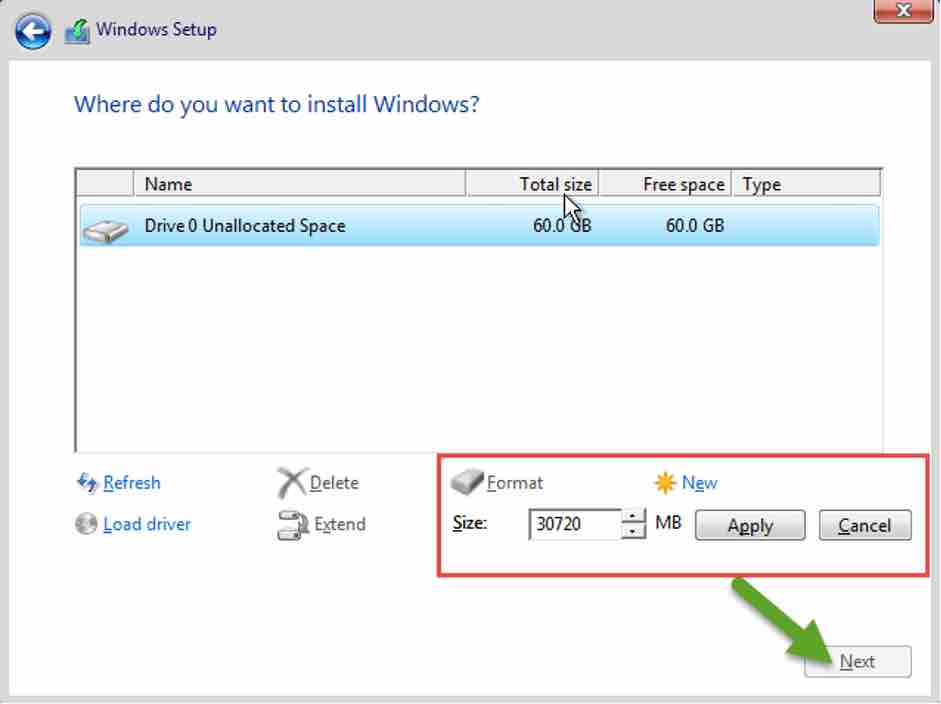
Task: Decrease size with the down spinner arrow
Action: (634, 532)
